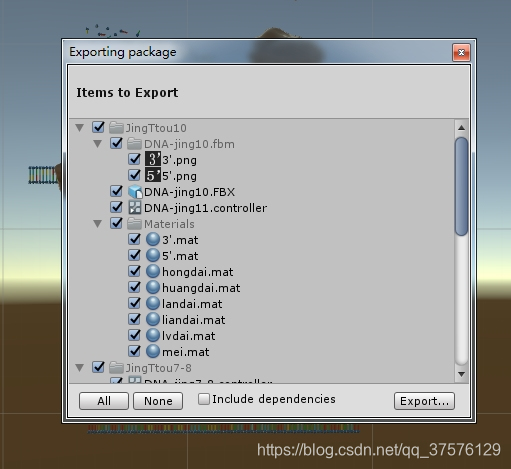Viewport: 511px width, 469px height.
Task: Uncheck the DNA-jing11.controller checkbox
Action: point(116,207)
